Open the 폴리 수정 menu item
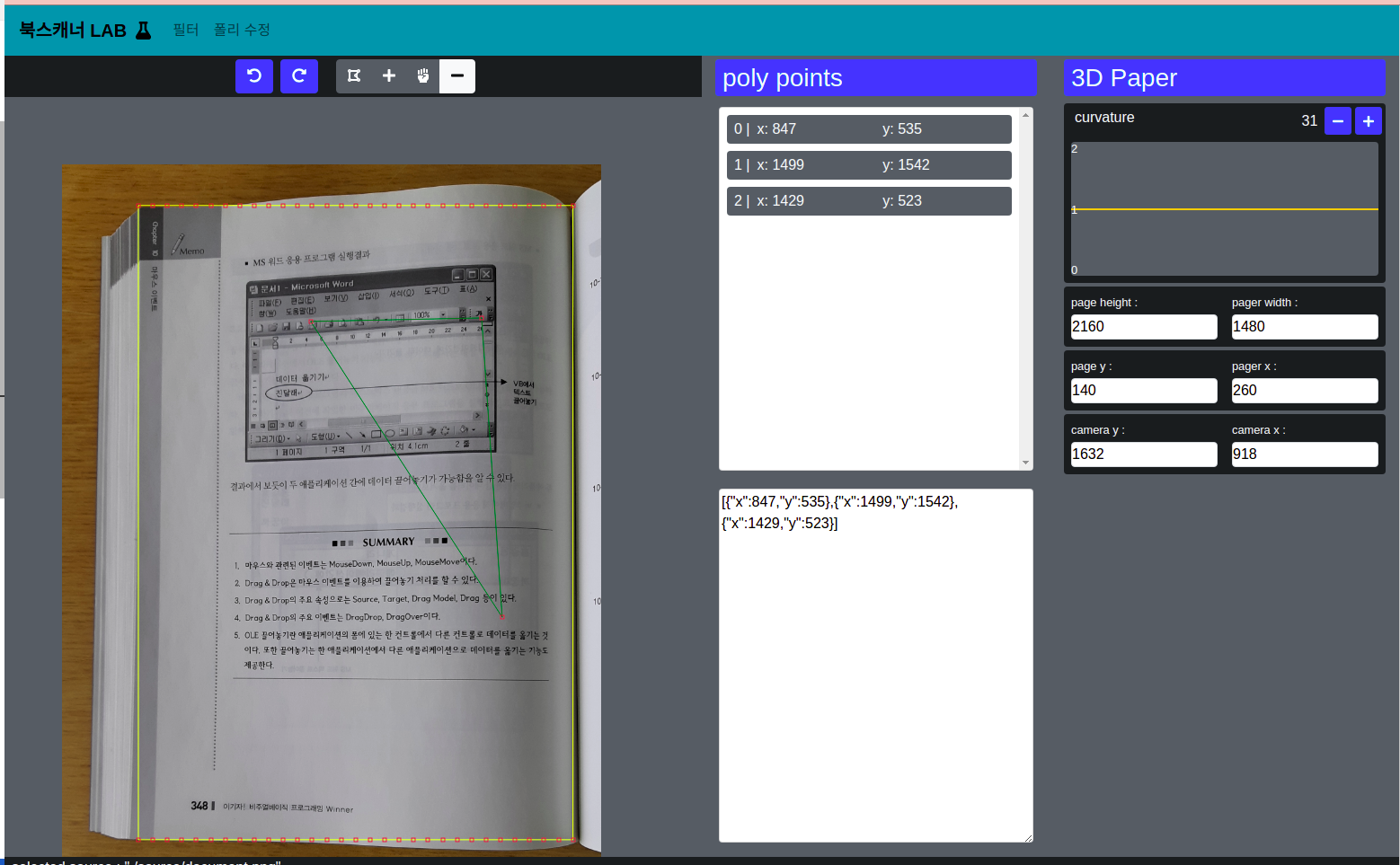This screenshot has height=865, width=1400. click(x=242, y=30)
